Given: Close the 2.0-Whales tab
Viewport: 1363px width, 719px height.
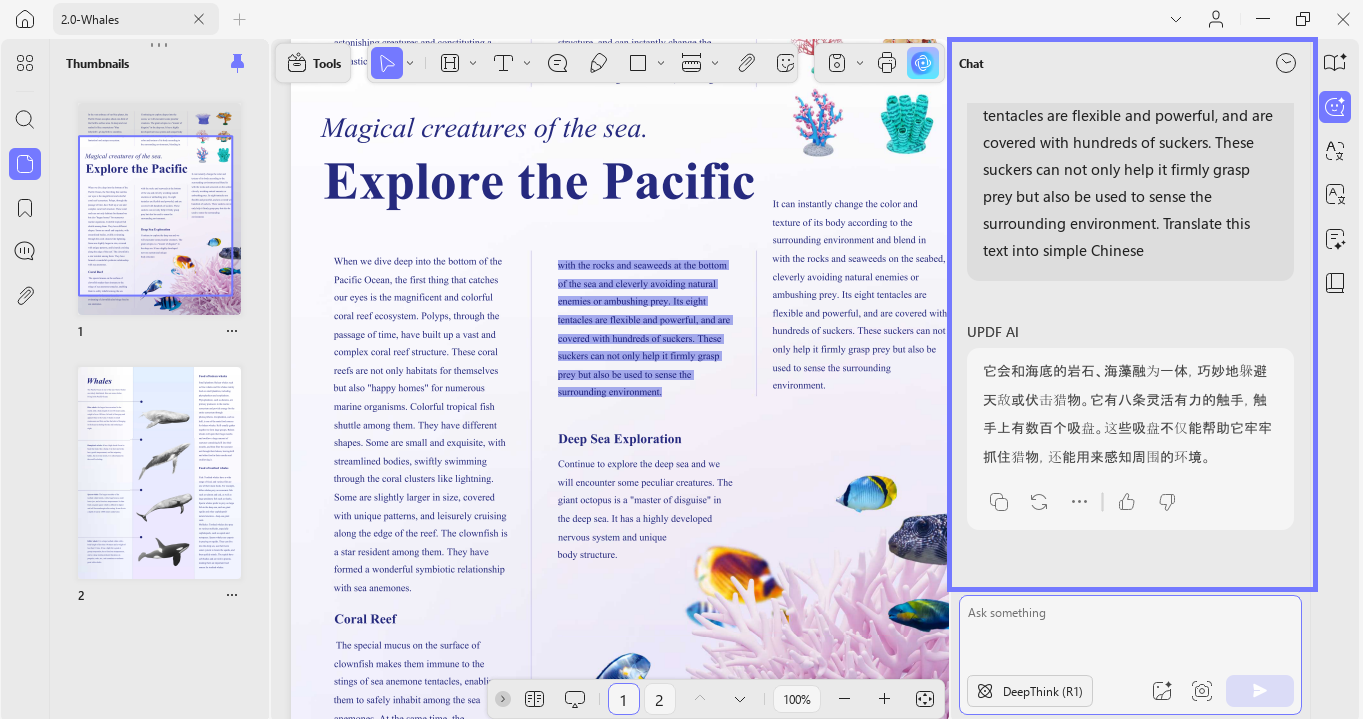Looking at the screenshot, I should 198,19.
